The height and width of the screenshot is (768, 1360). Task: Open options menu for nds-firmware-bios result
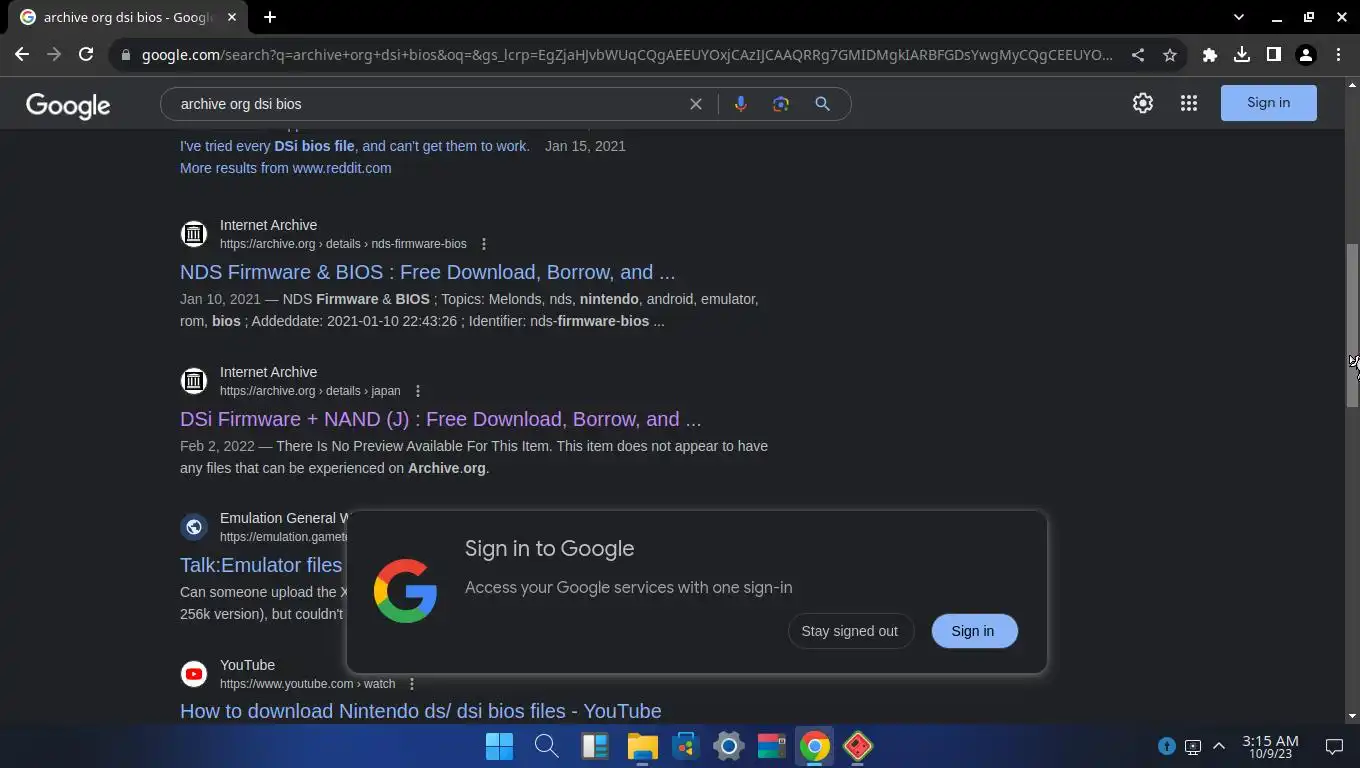click(x=484, y=244)
